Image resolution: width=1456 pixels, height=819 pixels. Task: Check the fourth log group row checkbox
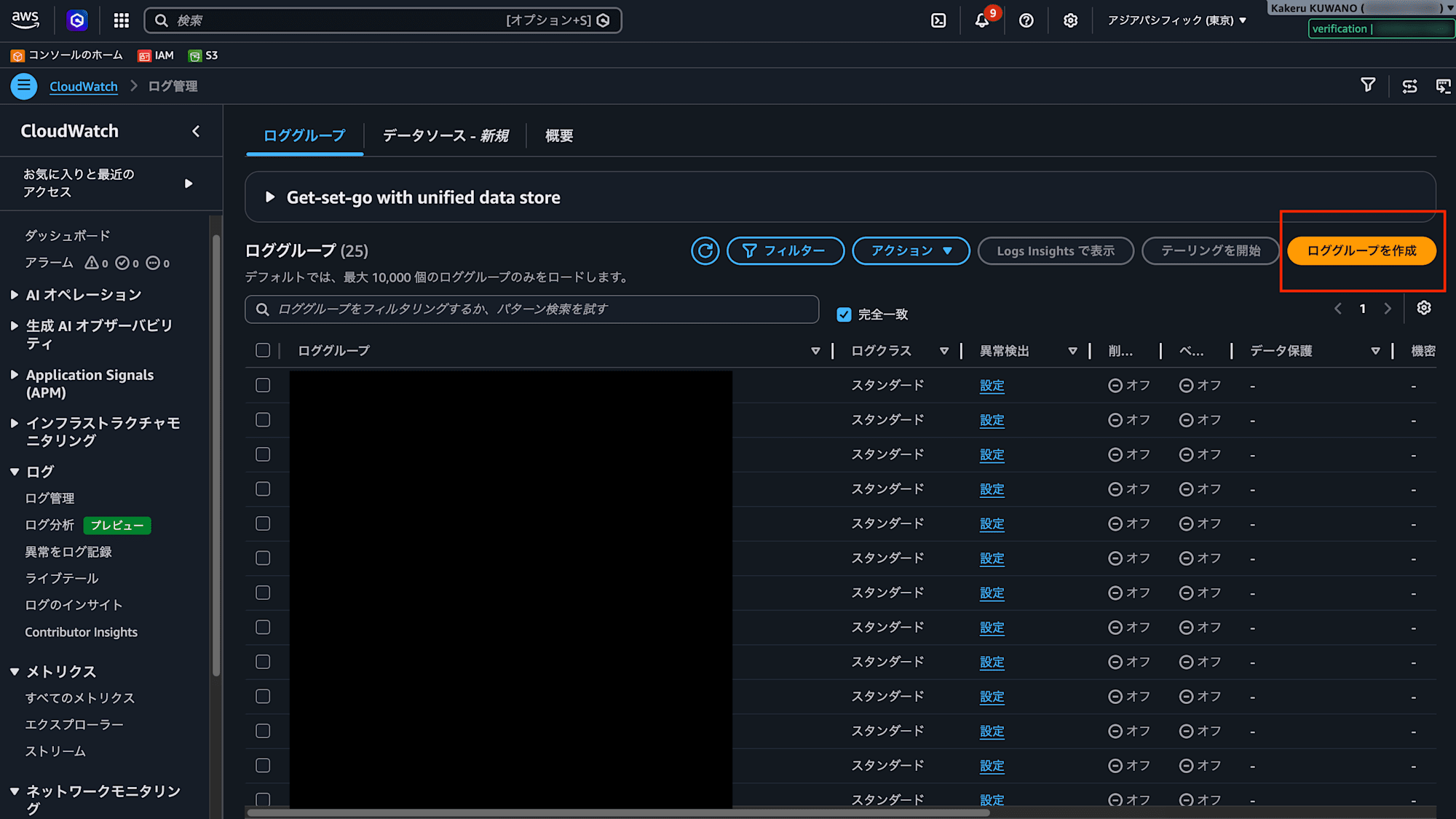click(263, 489)
